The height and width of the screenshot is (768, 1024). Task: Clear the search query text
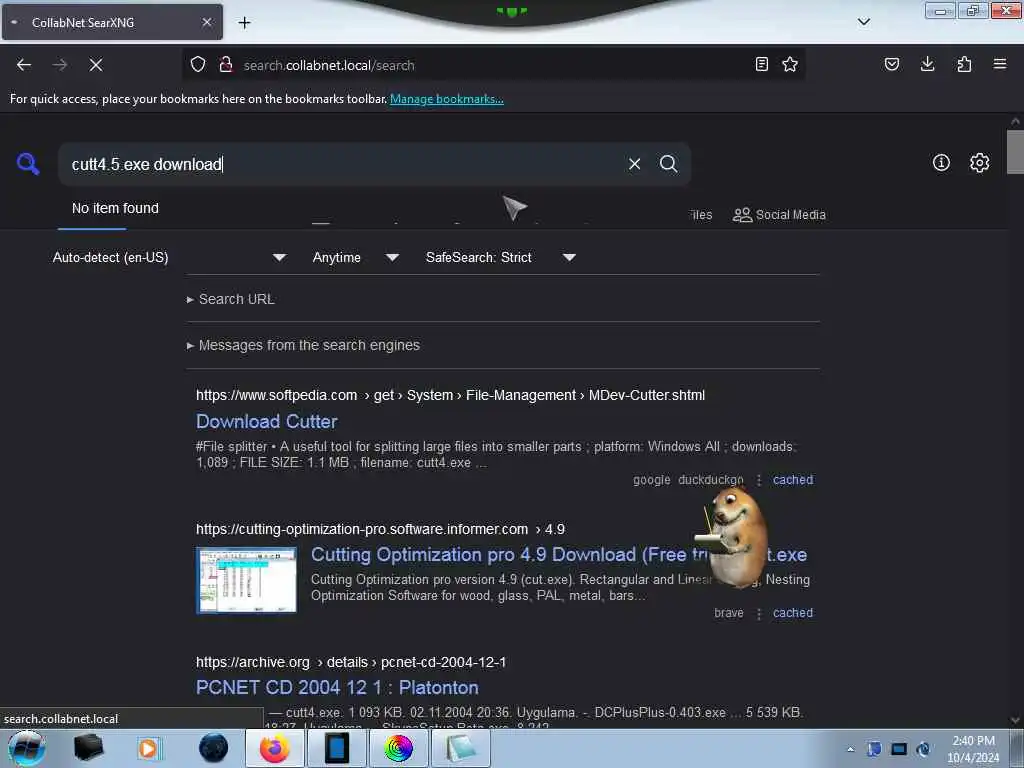634,164
